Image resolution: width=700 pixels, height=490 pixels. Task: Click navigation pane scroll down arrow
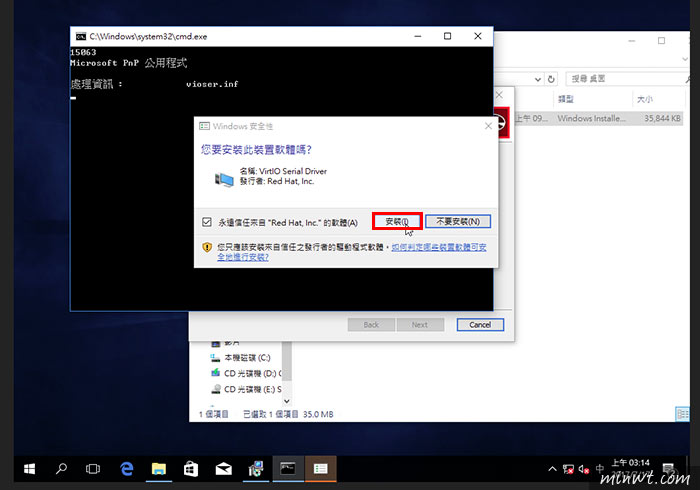coord(287,401)
